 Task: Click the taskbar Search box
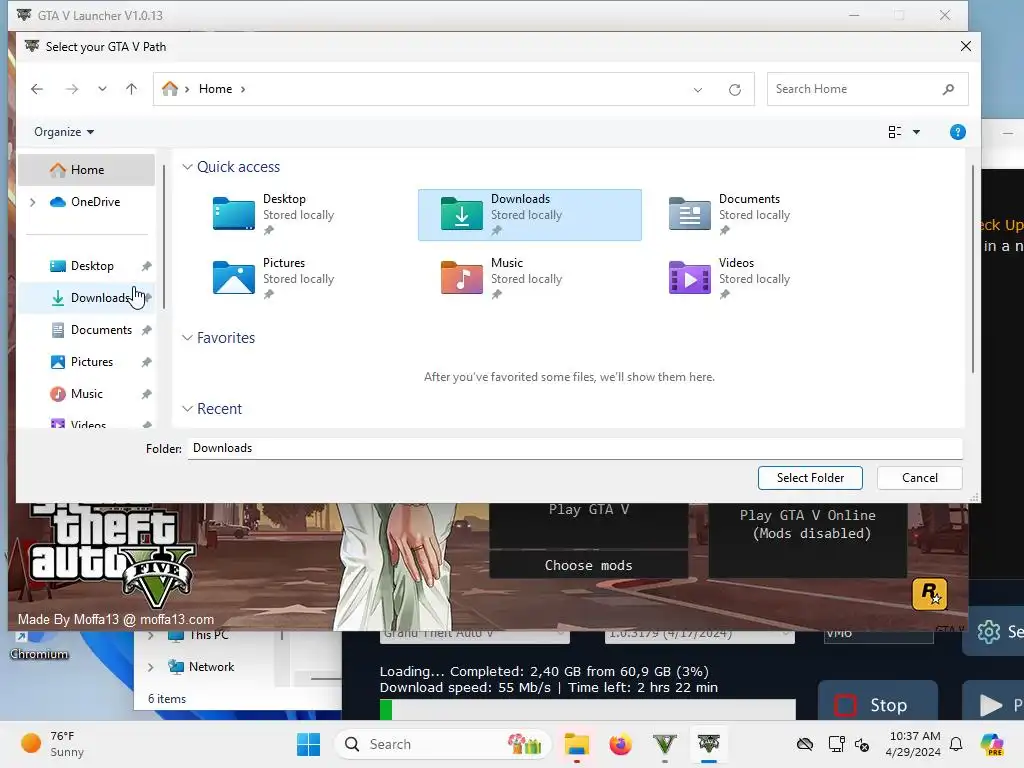click(x=443, y=744)
